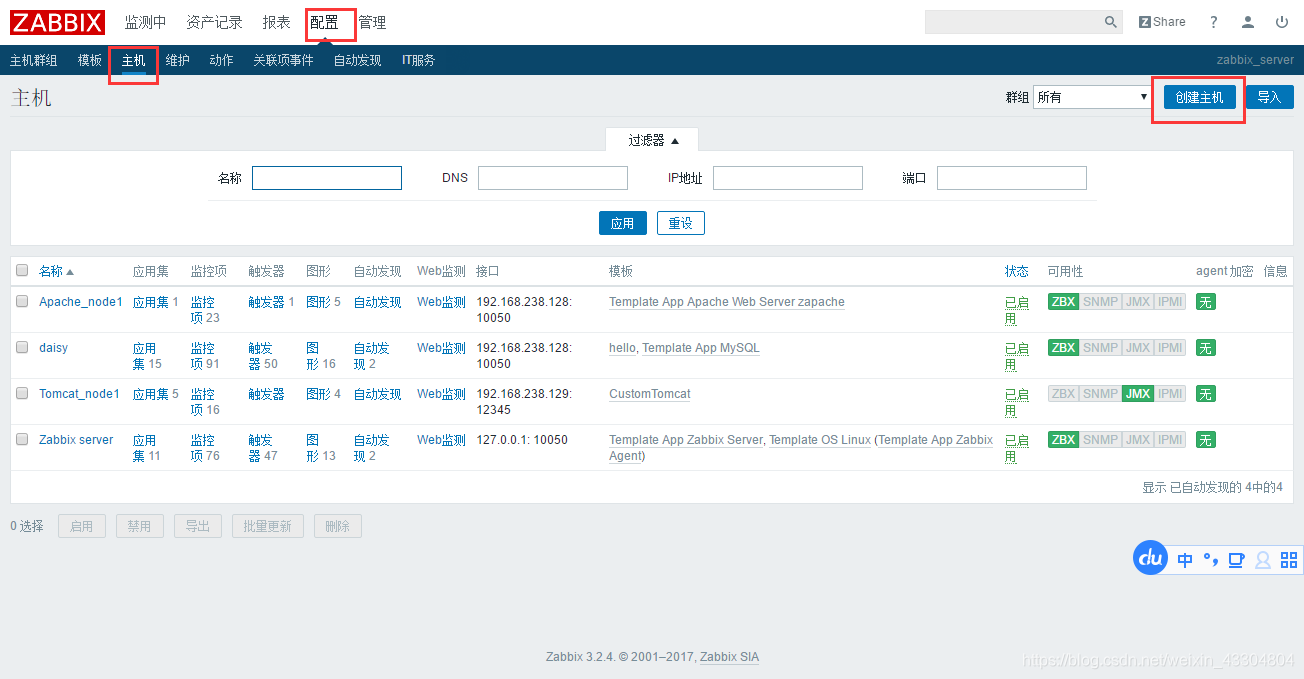Switch to the 动作 submenu
Screen dimensions: 1304x679
222,60
